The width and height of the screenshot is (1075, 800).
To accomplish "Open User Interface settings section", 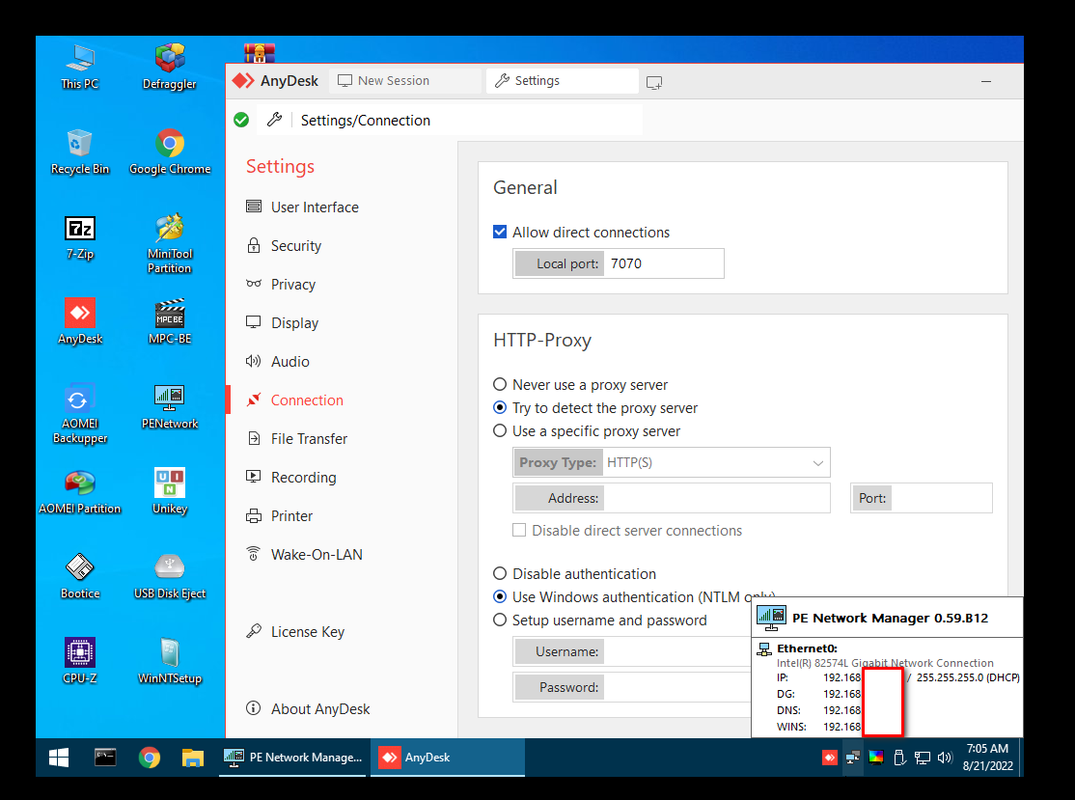I will [x=302, y=207].
